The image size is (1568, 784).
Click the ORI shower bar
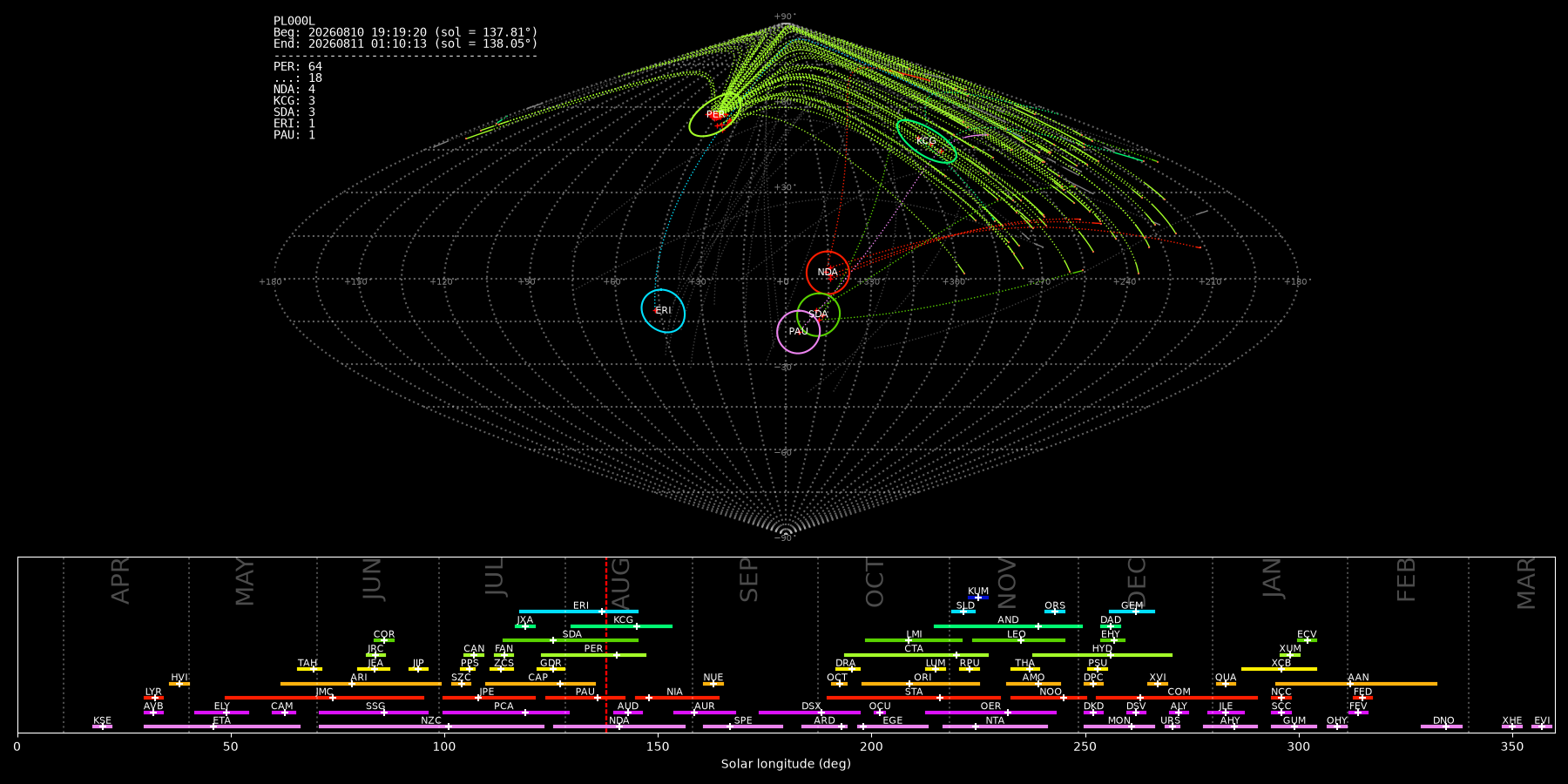(x=921, y=683)
